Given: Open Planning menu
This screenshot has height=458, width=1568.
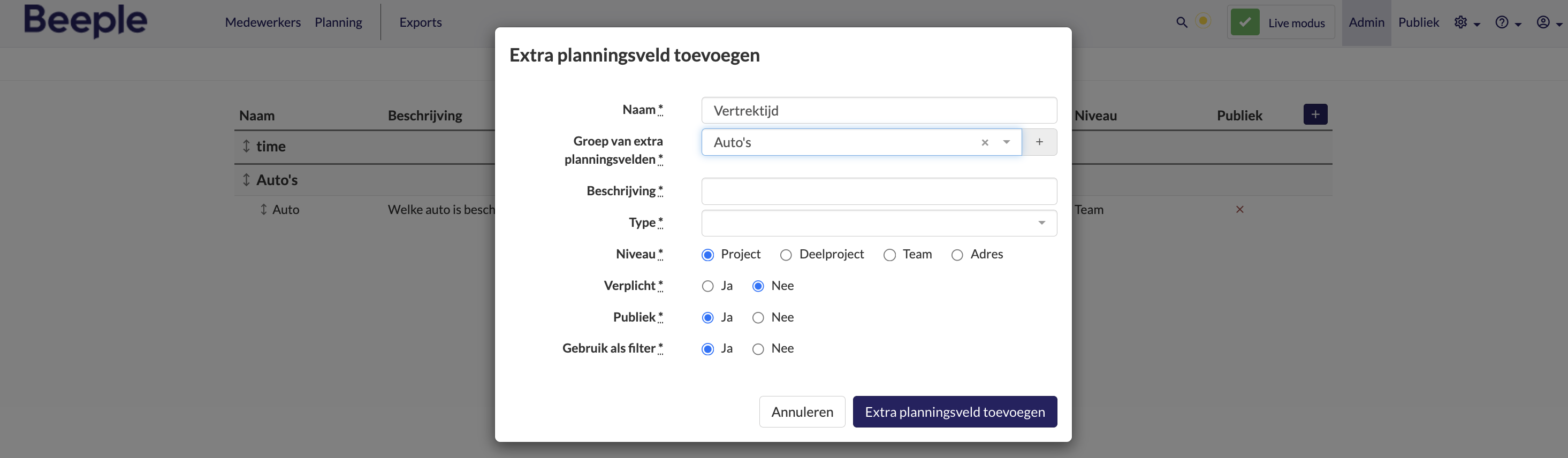Looking at the screenshot, I should (338, 22).
